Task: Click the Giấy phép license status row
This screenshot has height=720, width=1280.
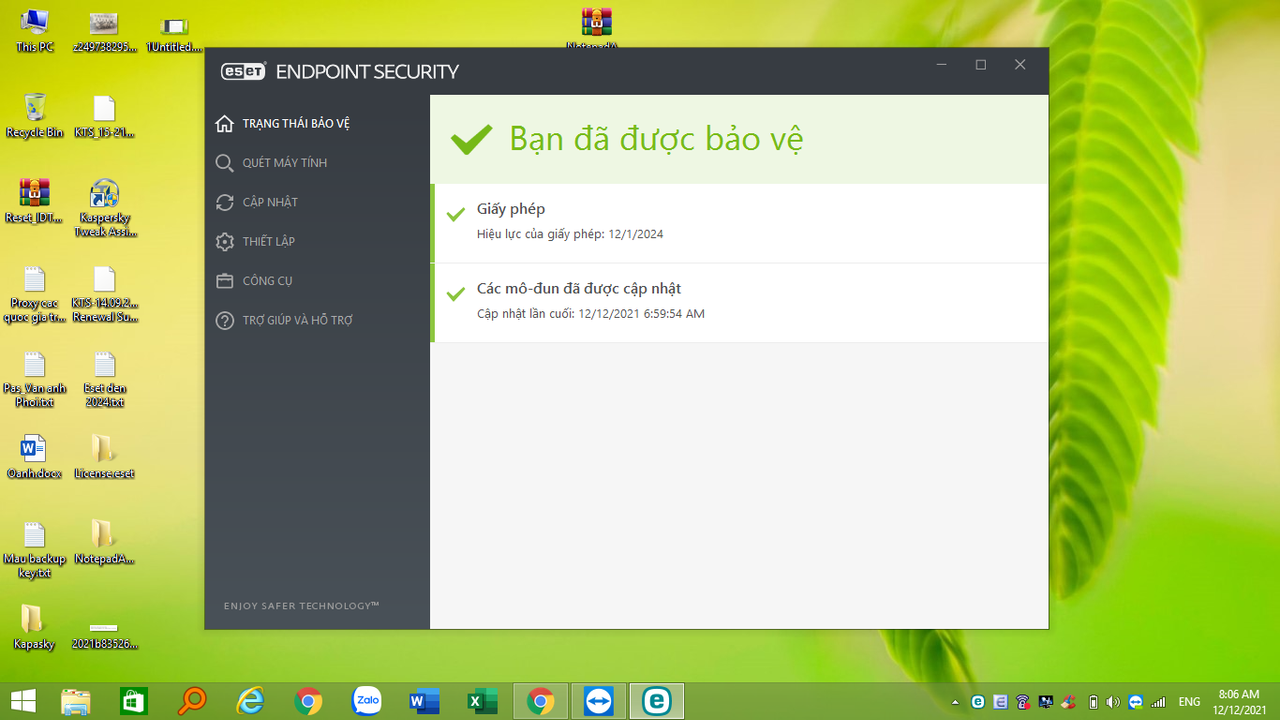Action: click(740, 223)
